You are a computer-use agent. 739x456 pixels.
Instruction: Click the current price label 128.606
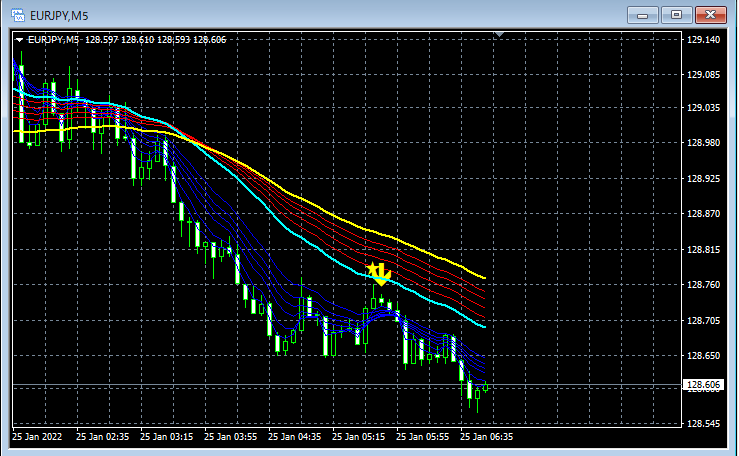703,385
